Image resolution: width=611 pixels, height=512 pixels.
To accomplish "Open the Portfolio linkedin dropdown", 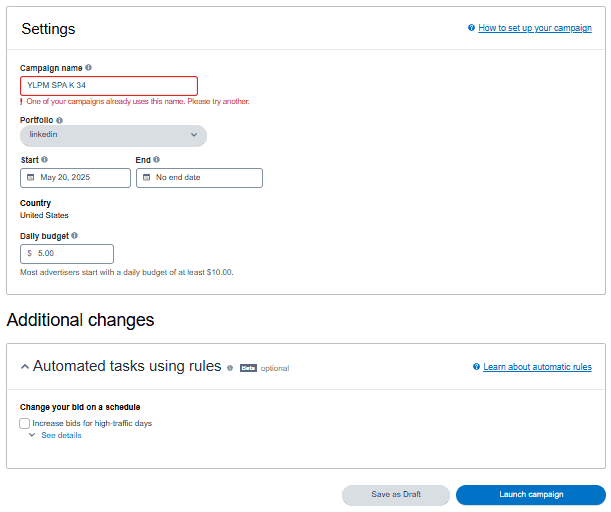I will 113,135.
